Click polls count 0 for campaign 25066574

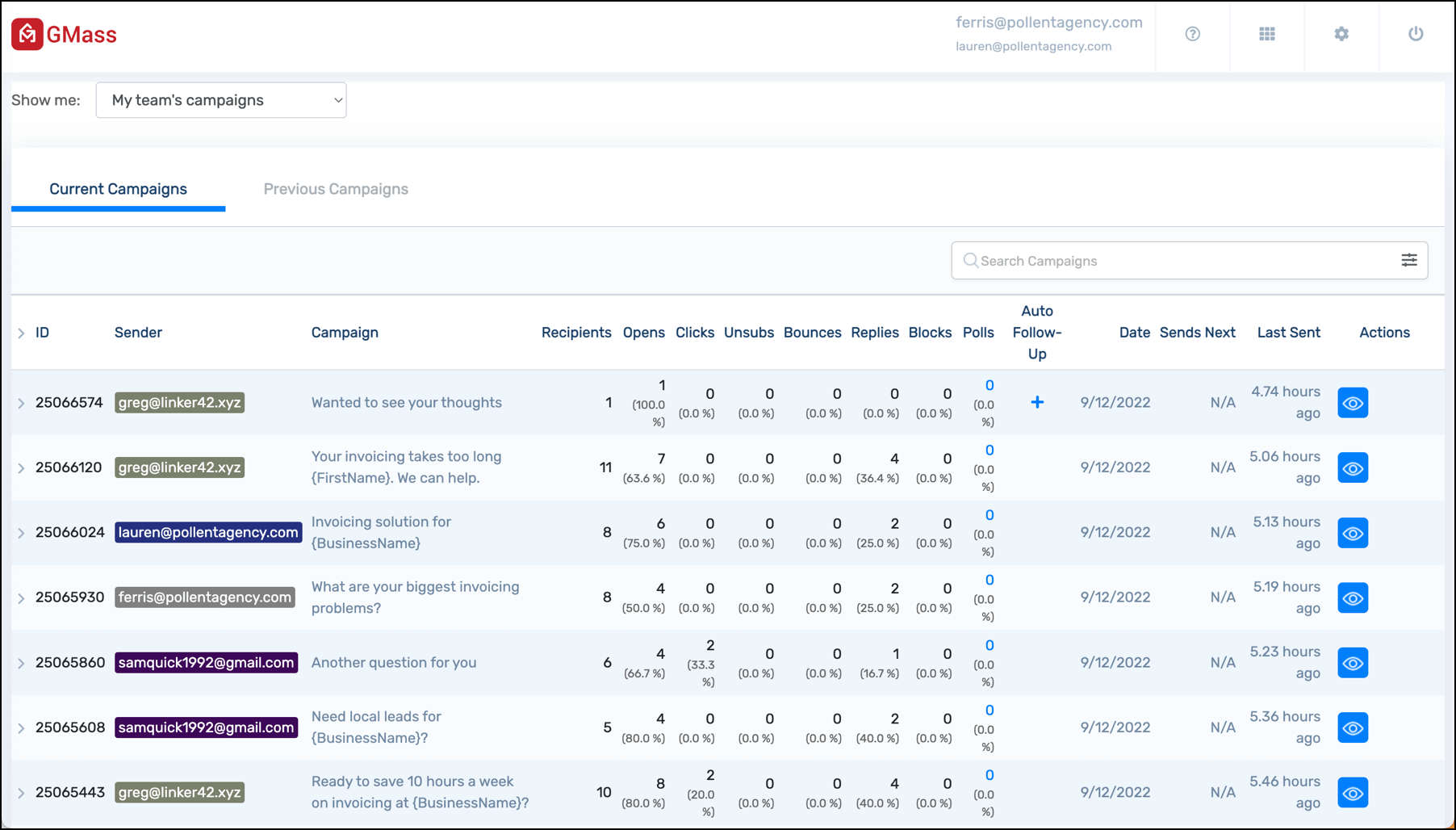(989, 386)
